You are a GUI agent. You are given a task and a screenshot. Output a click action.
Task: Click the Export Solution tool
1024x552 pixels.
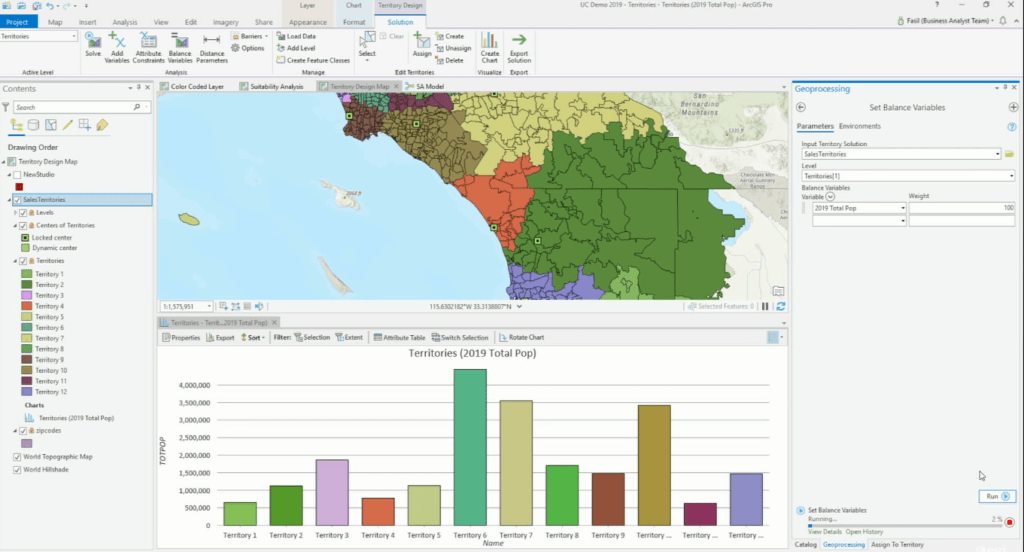coord(519,48)
